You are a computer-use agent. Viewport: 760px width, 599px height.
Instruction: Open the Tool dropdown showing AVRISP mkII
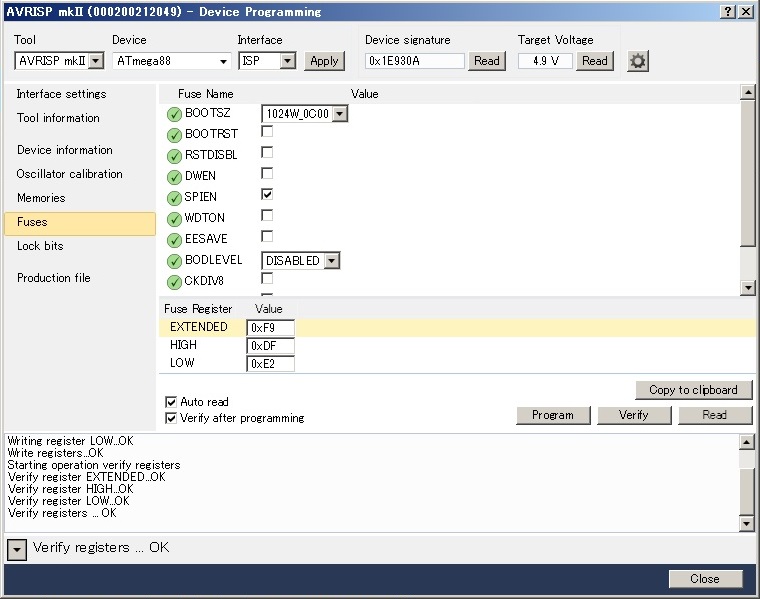[59, 61]
